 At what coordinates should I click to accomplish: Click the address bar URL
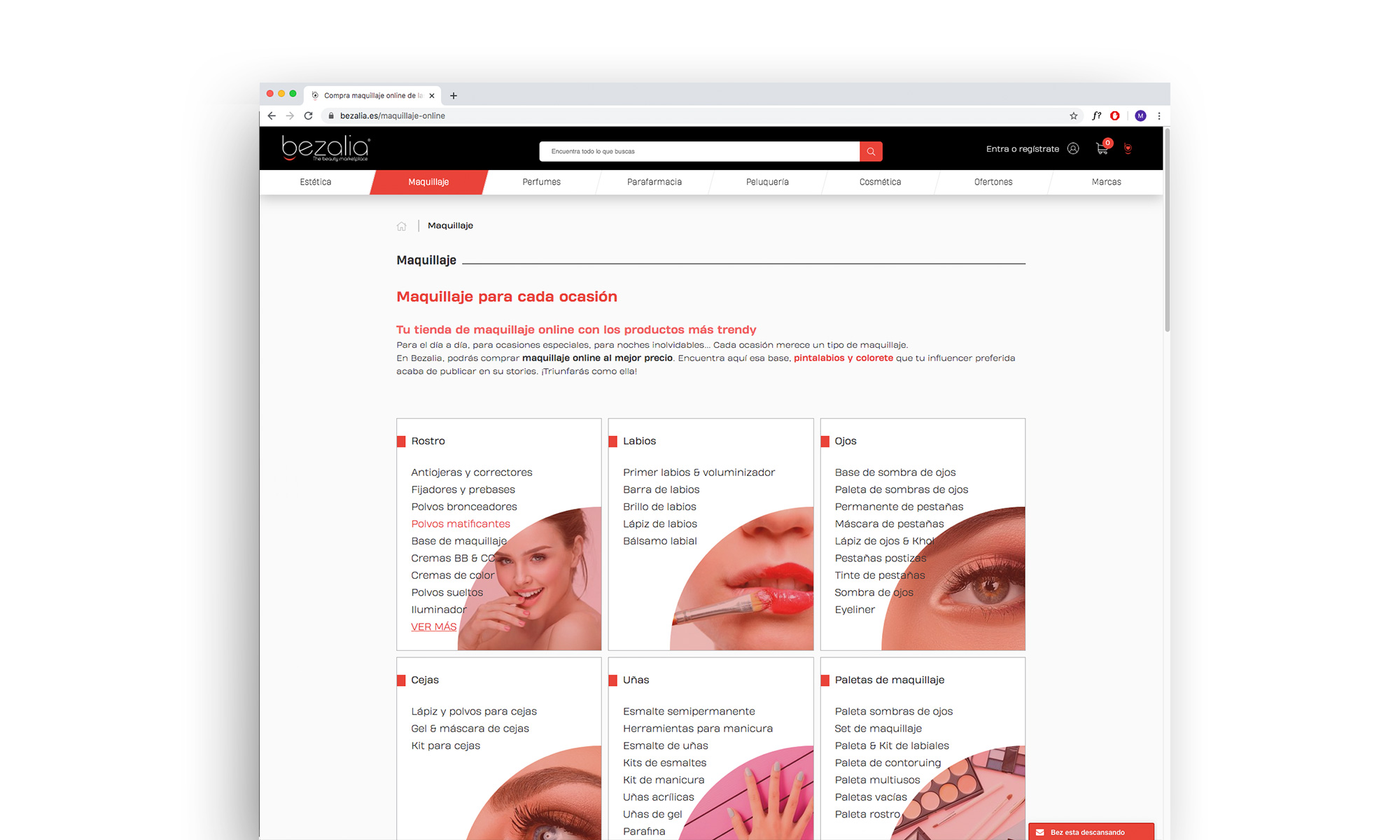[x=393, y=115]
